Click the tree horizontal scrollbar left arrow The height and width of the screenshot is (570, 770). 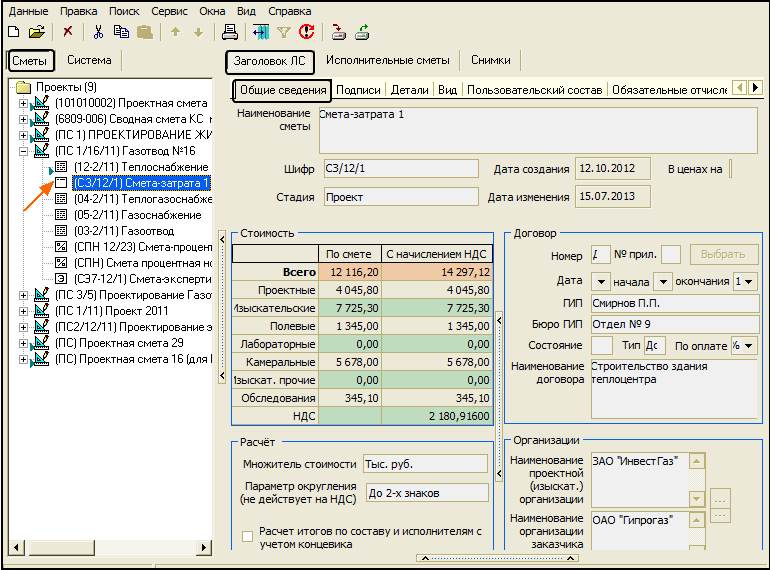(x=16, y=547)
